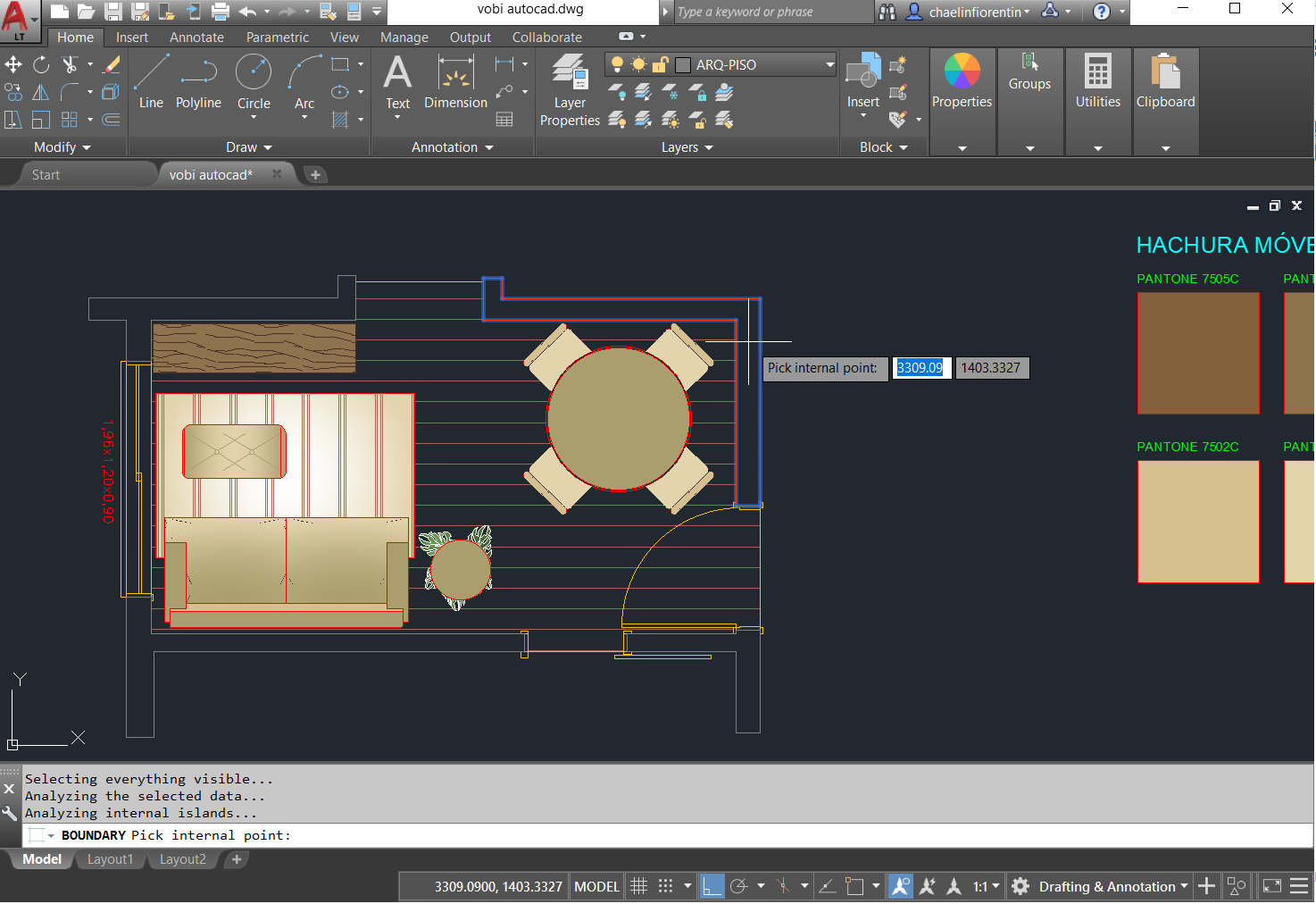Open the Utilities panel button
This screenshot has width=1316, height=904.
[x=1098, y=102]
